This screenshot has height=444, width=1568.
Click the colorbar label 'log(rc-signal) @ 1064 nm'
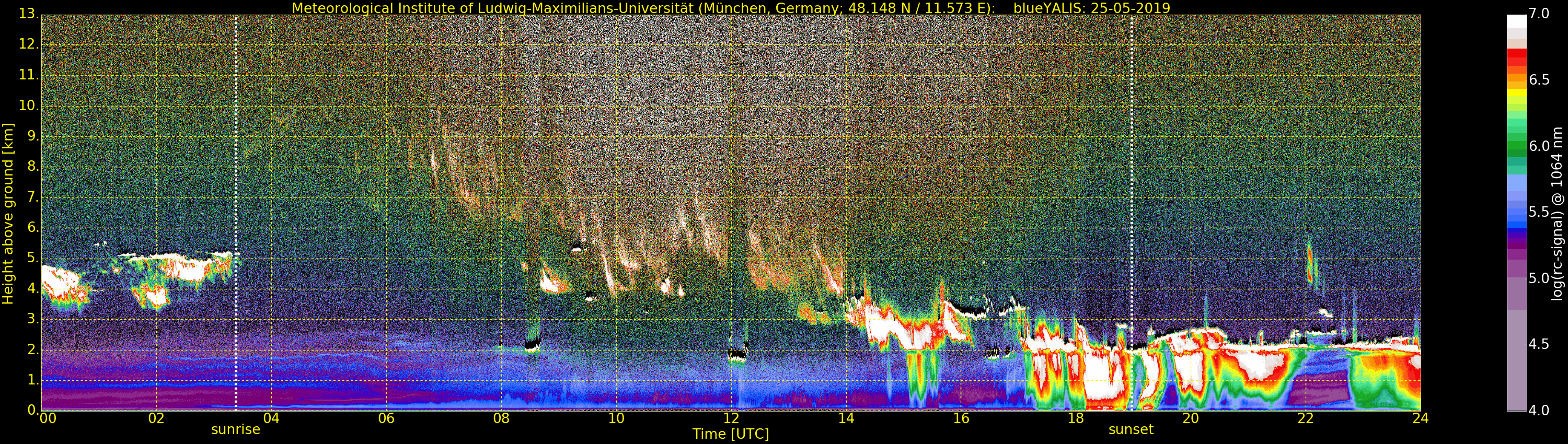[x=1557, y=214]
